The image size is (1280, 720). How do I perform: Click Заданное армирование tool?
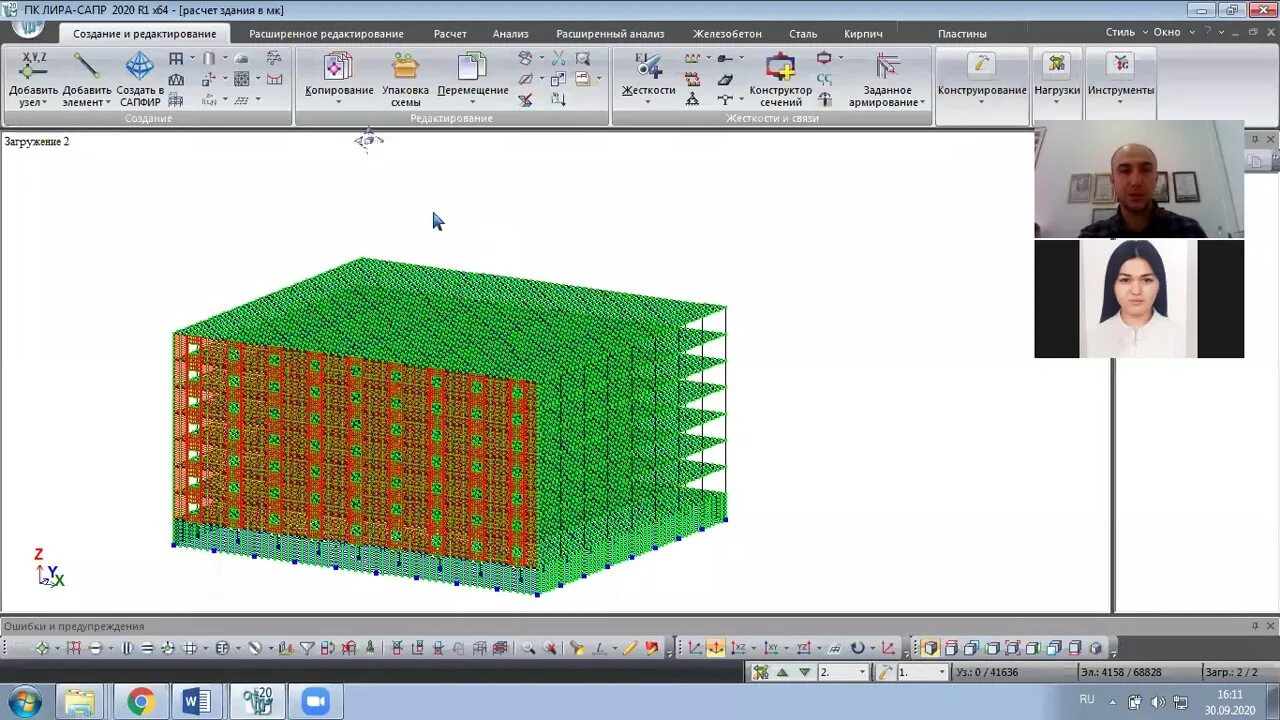[887, 80]
